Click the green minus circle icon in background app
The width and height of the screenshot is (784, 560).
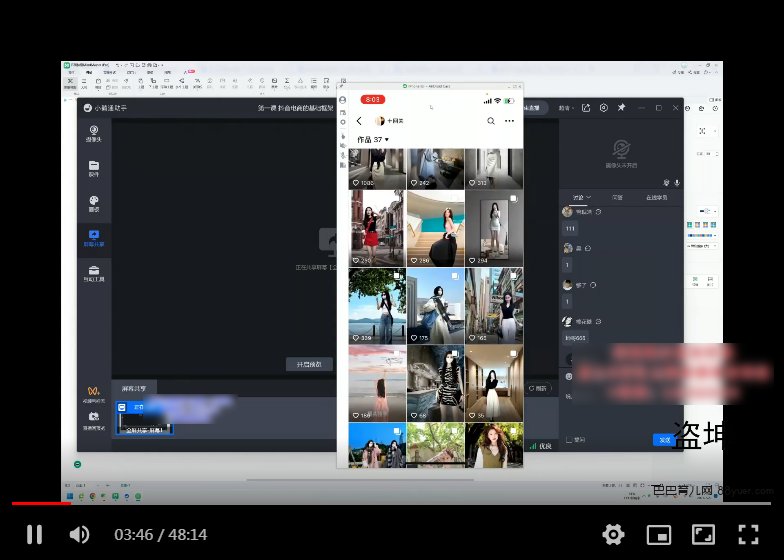[x=78, y=464]
